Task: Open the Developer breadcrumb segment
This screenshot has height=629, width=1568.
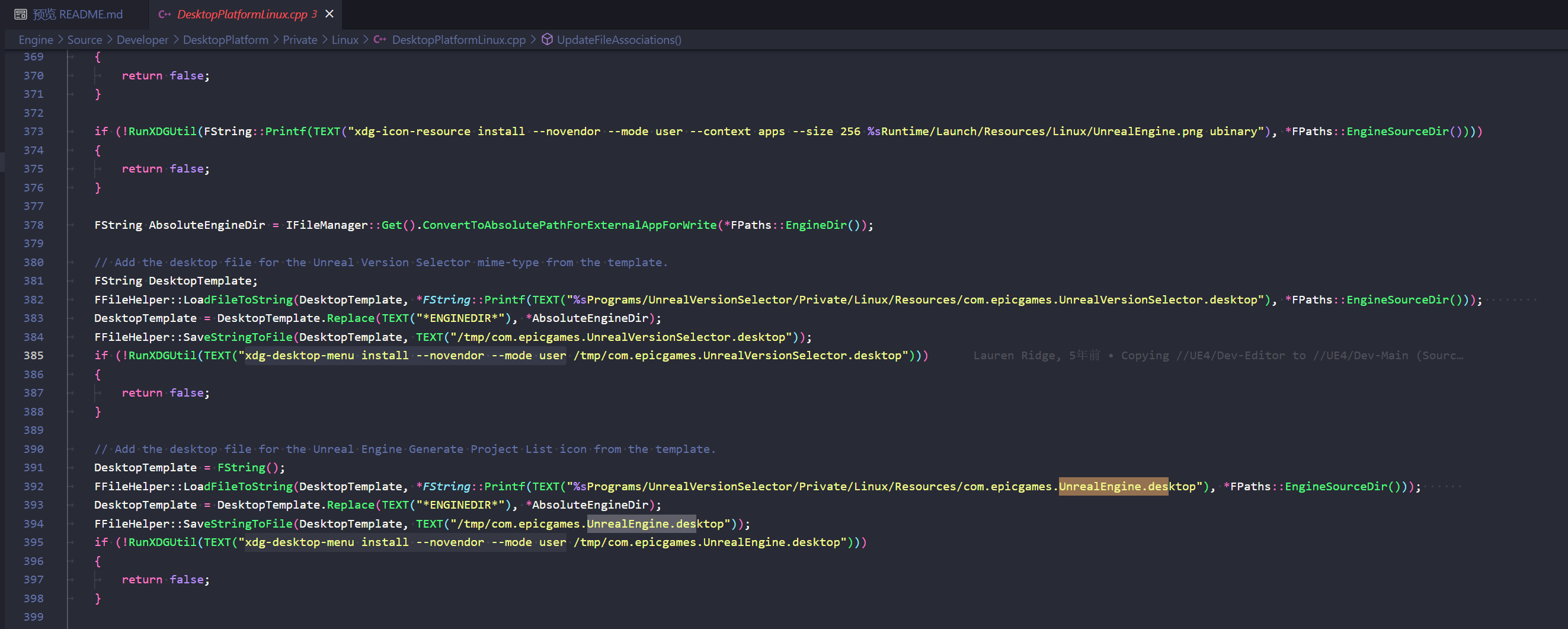Action: pyautogui.click(x=142, y=40)
